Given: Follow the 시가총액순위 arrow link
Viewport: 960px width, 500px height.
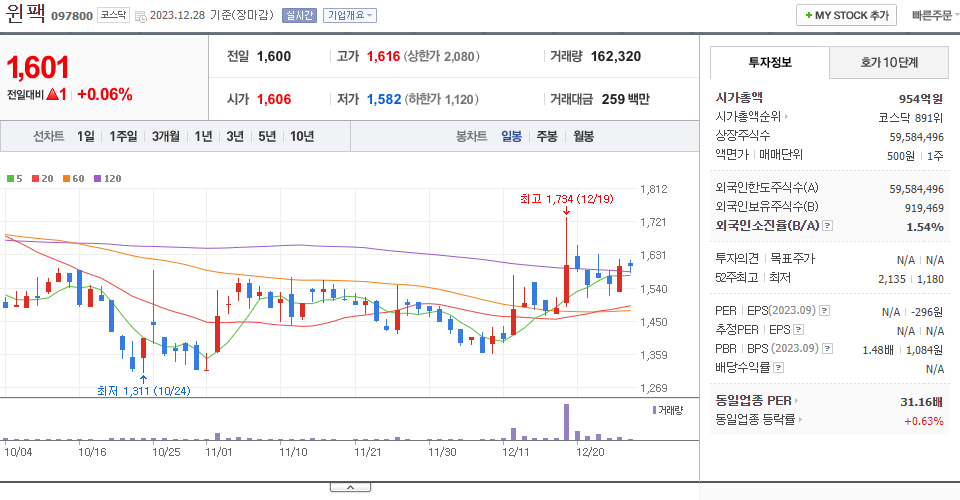Looking at the screenshot, I should (x=752, y=116).
